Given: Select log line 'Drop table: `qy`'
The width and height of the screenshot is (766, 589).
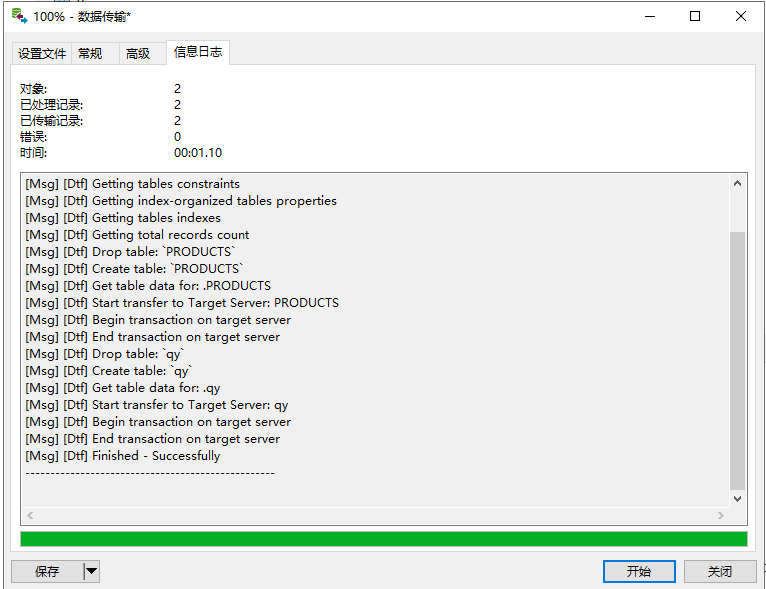Looking at the screenshot, I should [105, 354].
